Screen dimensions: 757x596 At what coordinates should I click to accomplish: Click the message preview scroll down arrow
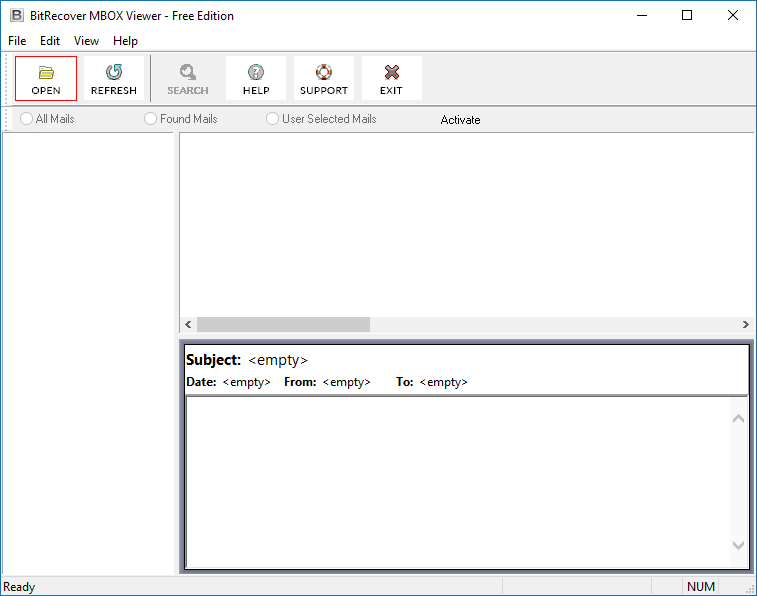click(x=738, y=545)
